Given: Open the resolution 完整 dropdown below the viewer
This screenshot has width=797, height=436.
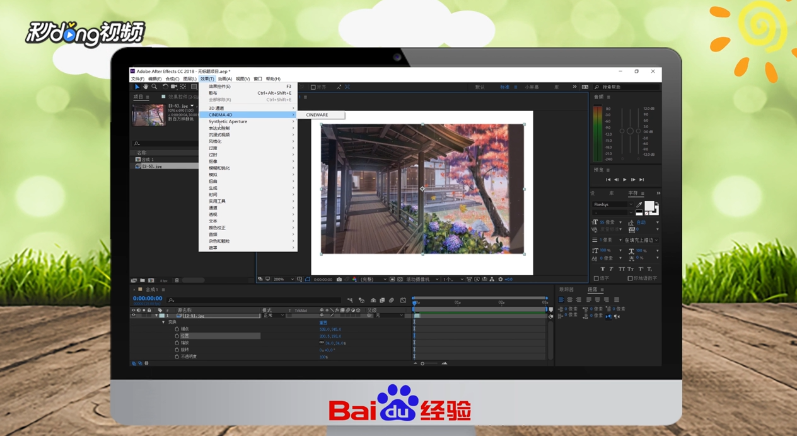Looking at the screenshot, I should coord(373,279).
